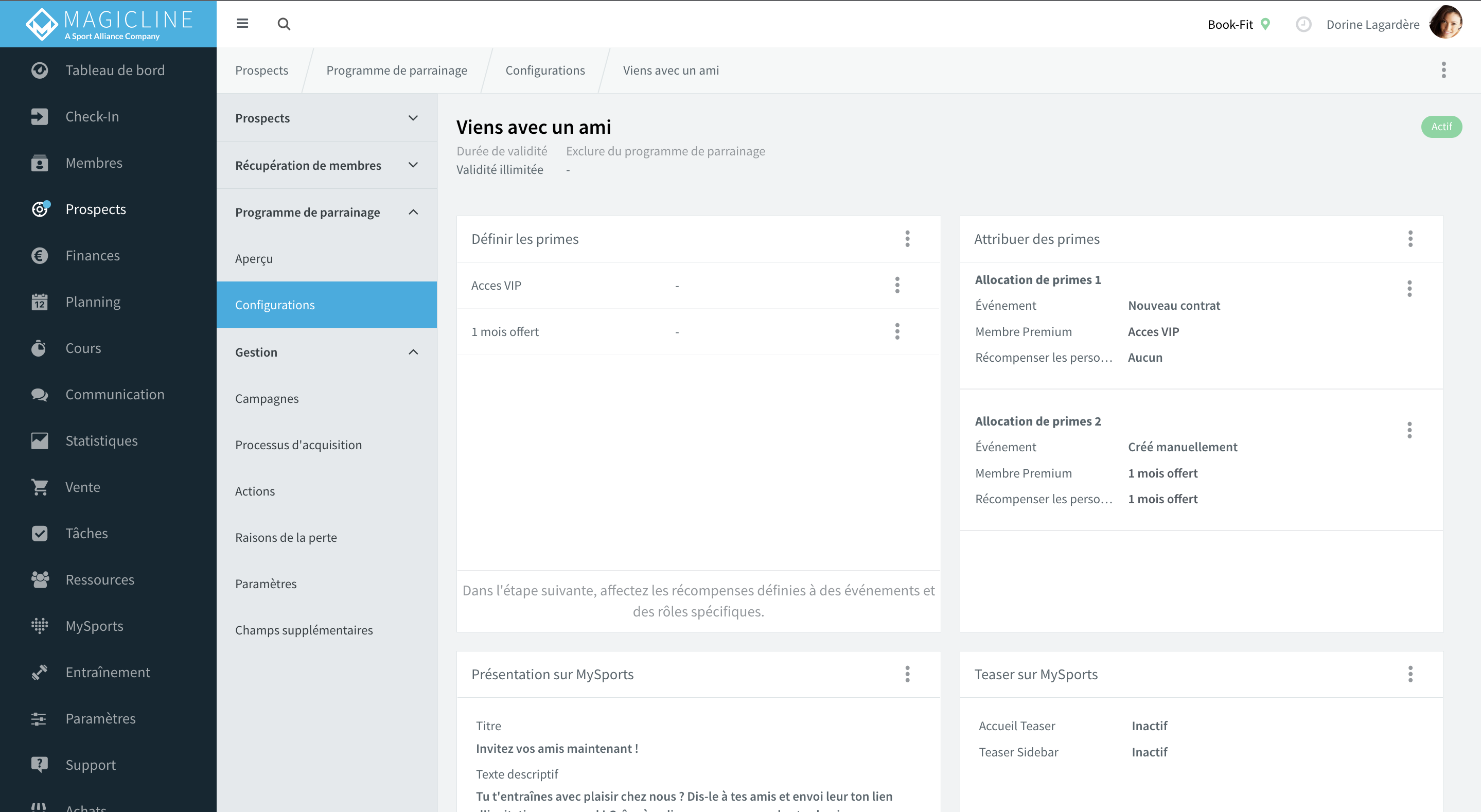1481x812 pixels.
Task: Expand Récupération de membres section
Action: click(x=413, y=165)
